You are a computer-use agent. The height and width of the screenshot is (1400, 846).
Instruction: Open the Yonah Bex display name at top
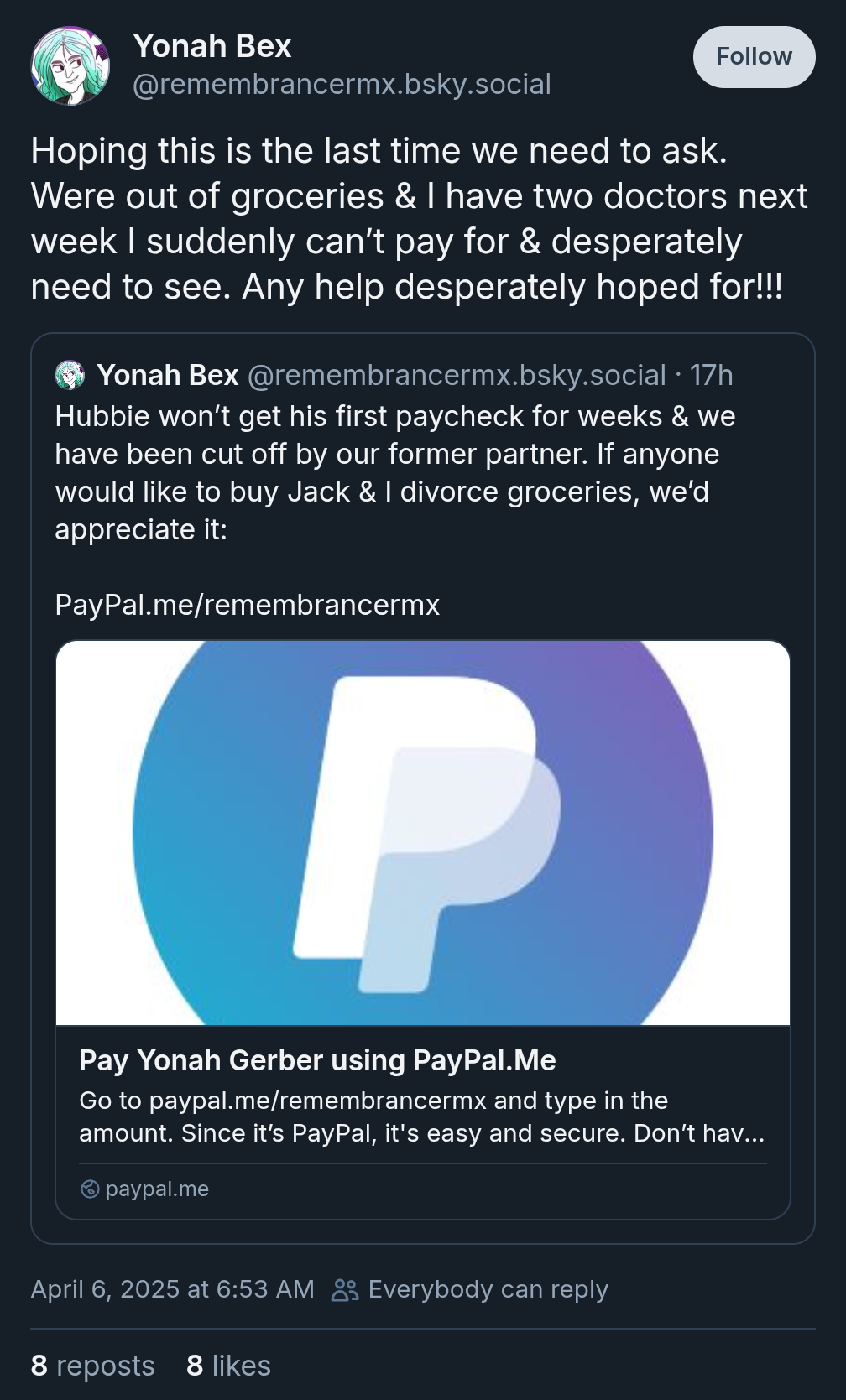point(212,46)
